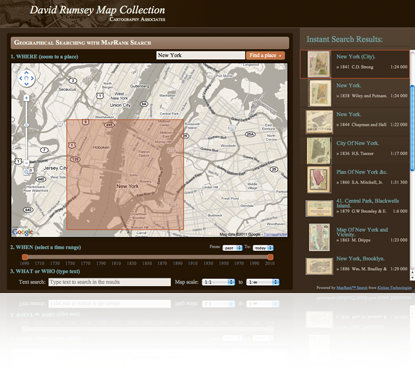
Task: Click the right handle of time slider
Action: coord(270,257)
